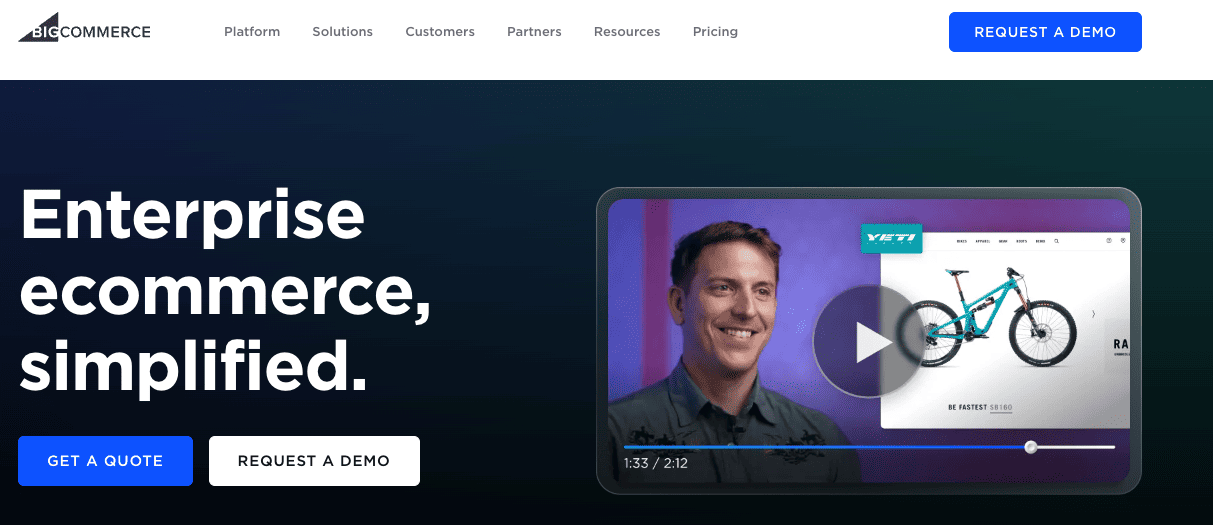
Task: Open the Partners menu
Action: point(534,32)
